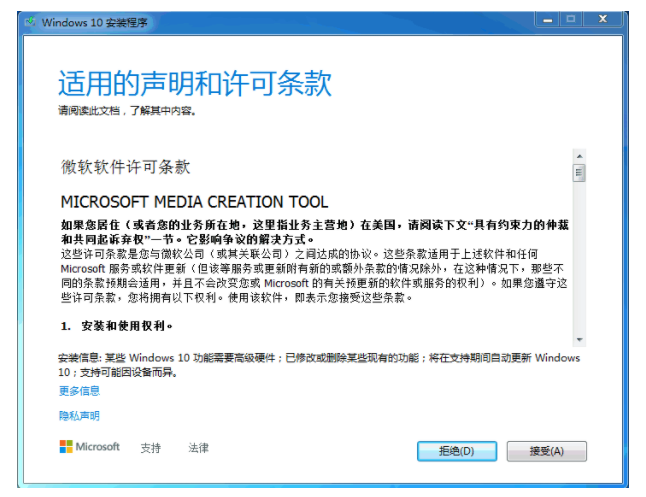Open the 更多信息 link

tap(79, 391)
